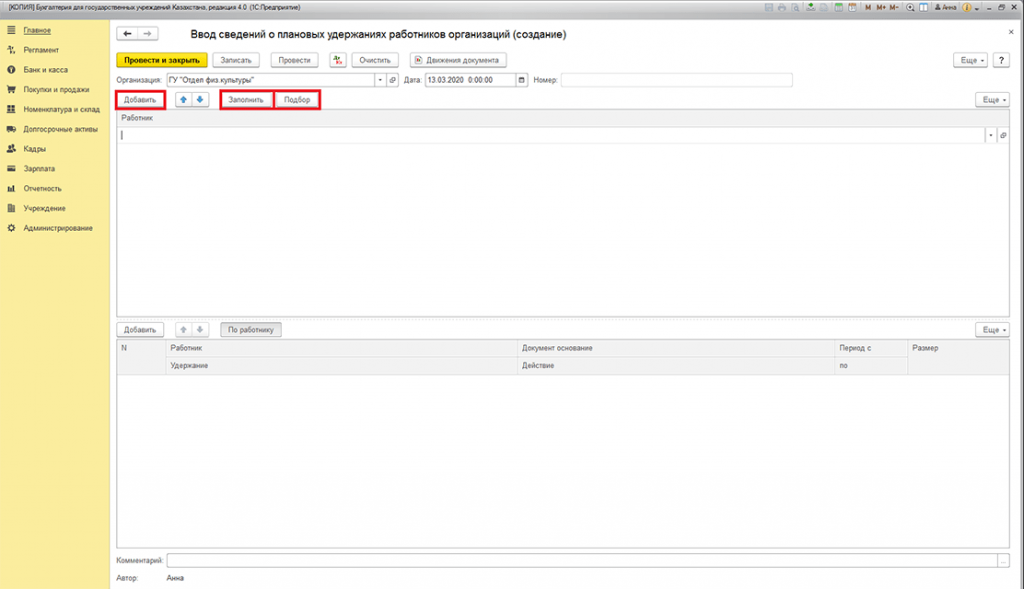Open Банк и касса section
Image resolution: width=1024 pixels, height=589 pixels.
[46, 69]
